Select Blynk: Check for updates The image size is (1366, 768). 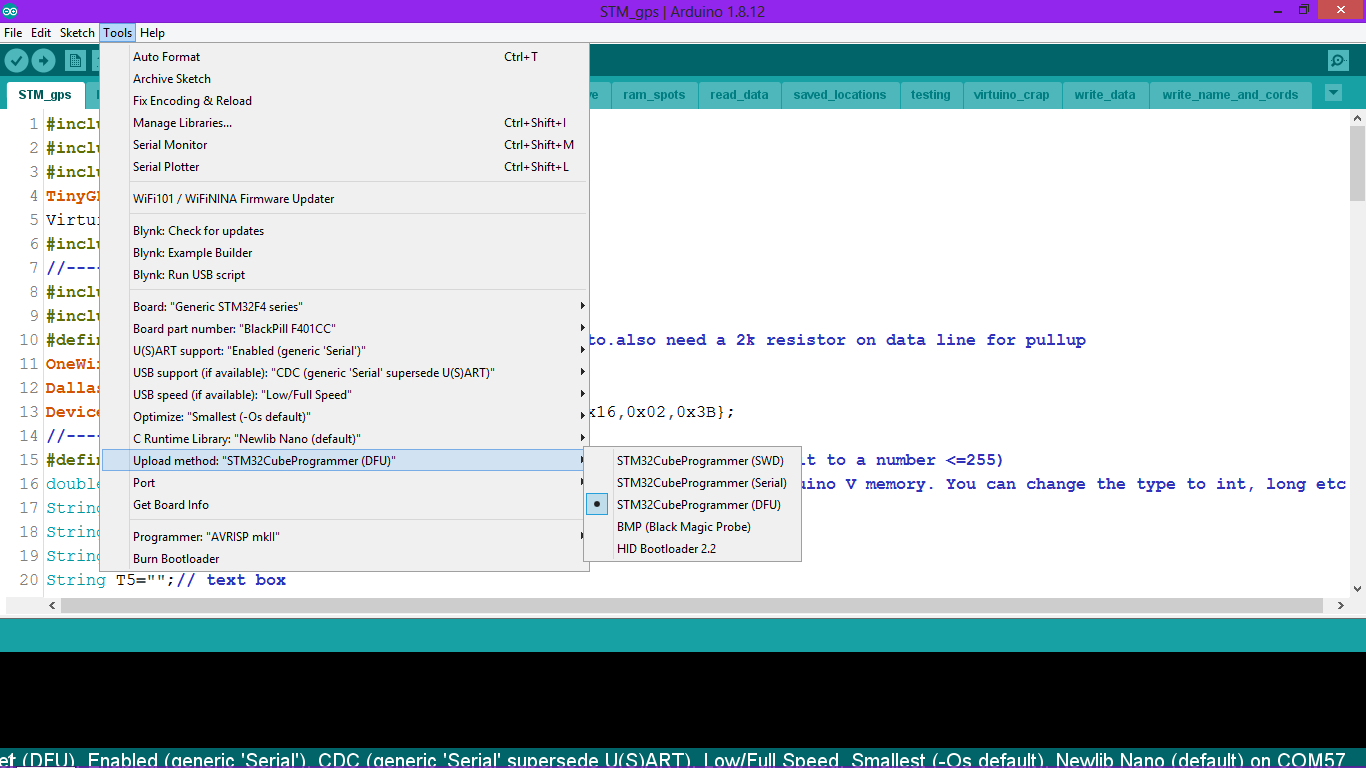345,231
